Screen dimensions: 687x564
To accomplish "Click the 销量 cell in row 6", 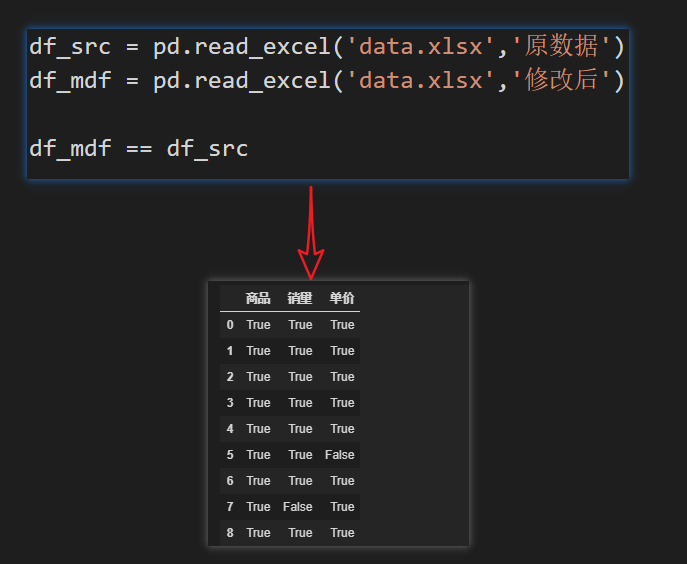I will 300,481.
